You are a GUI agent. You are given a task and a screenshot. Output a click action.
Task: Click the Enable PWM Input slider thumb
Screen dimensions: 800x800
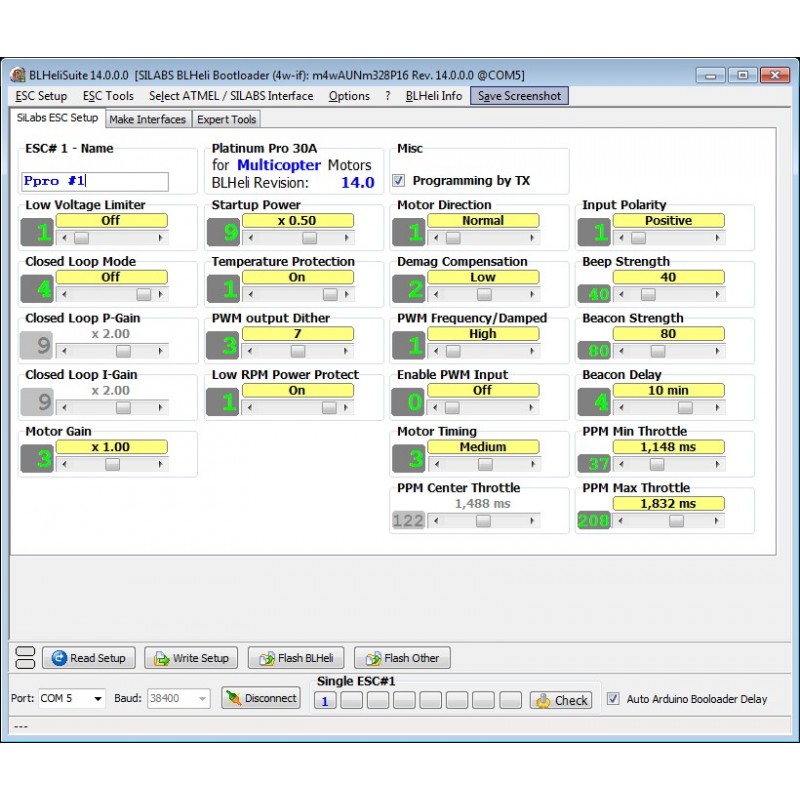coord(452,408)
